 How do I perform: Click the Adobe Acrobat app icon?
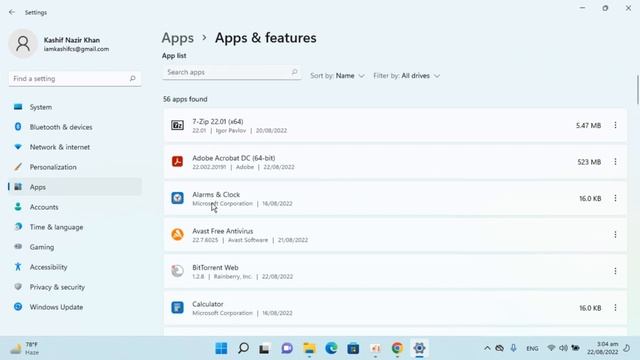point(177,162)
